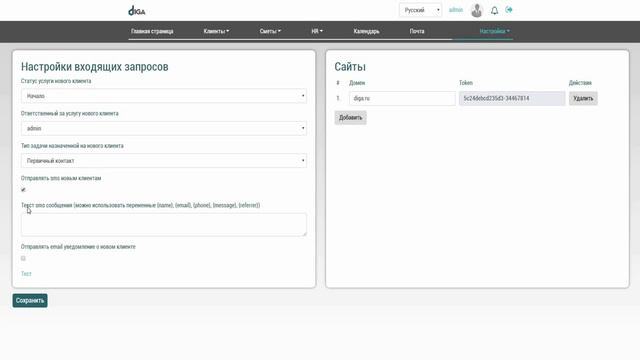Click the Сохранить button
The height and width of the screenshot is (360, 640).
(x=30, y=300)
